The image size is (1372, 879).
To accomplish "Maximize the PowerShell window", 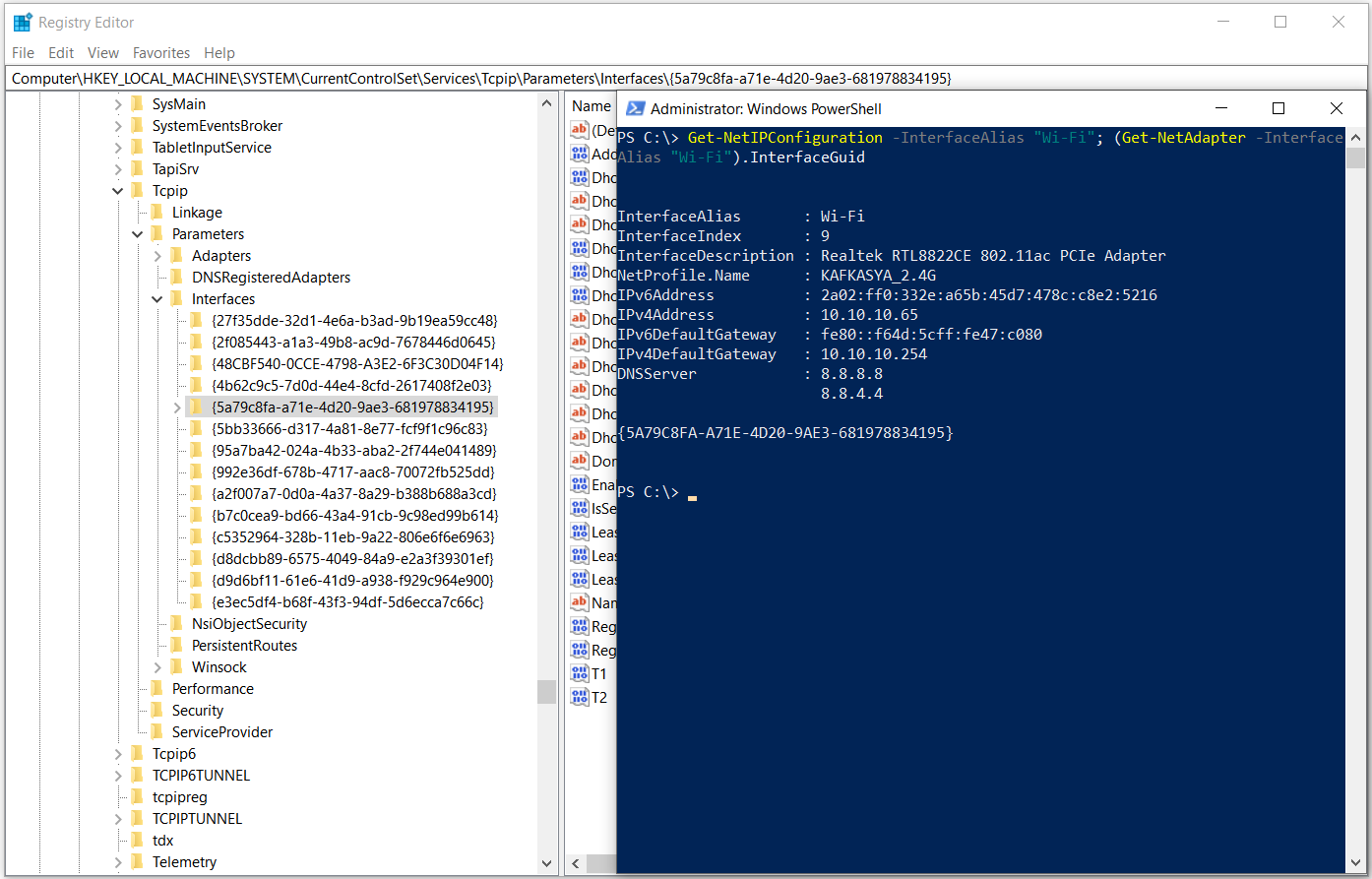I will [1278, 108].
